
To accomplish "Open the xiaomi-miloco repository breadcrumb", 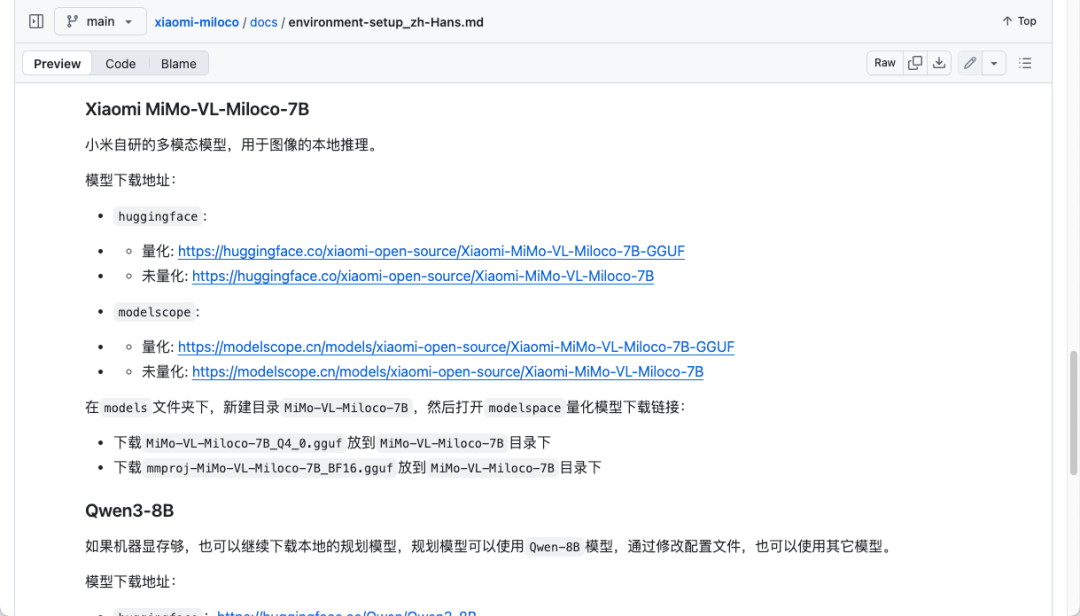I will coord(194,21).
